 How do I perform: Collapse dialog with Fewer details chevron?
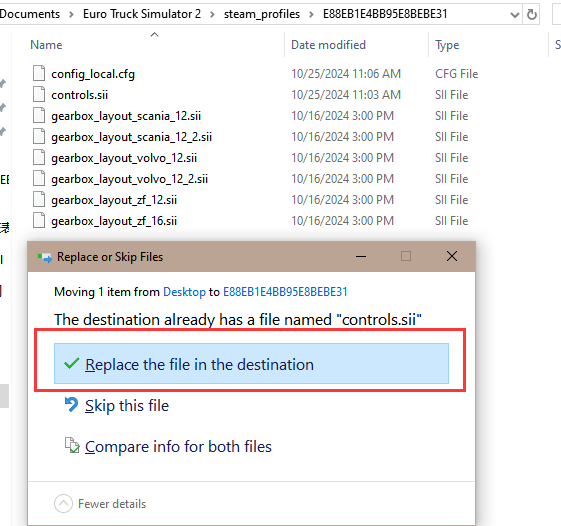[x=63, y=503]
